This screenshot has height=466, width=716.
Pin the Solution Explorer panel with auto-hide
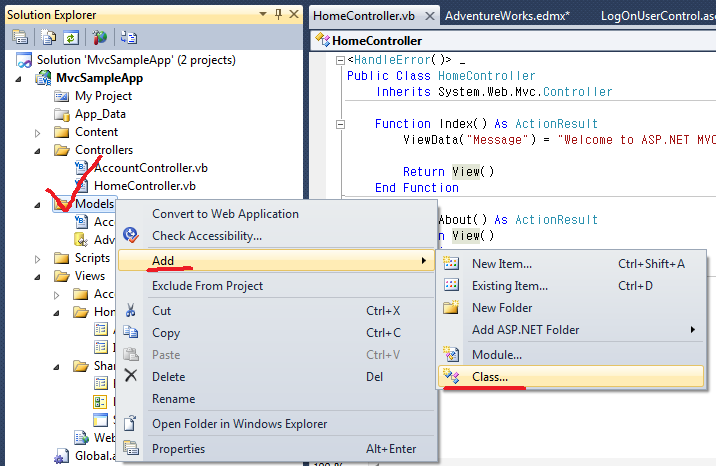[278, 14]
